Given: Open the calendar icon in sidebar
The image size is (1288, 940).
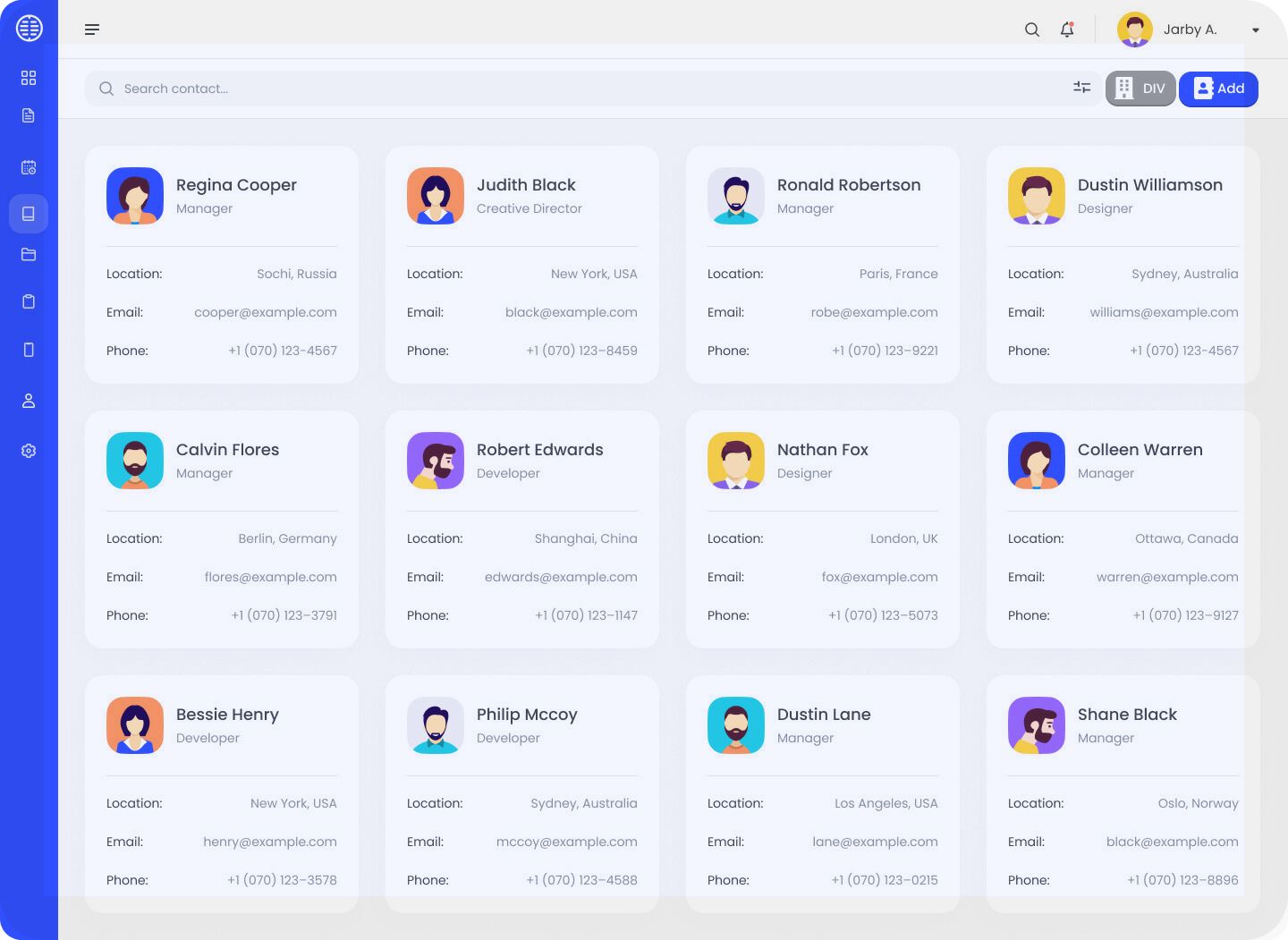Looking at the screenshot, I should 29,167.
